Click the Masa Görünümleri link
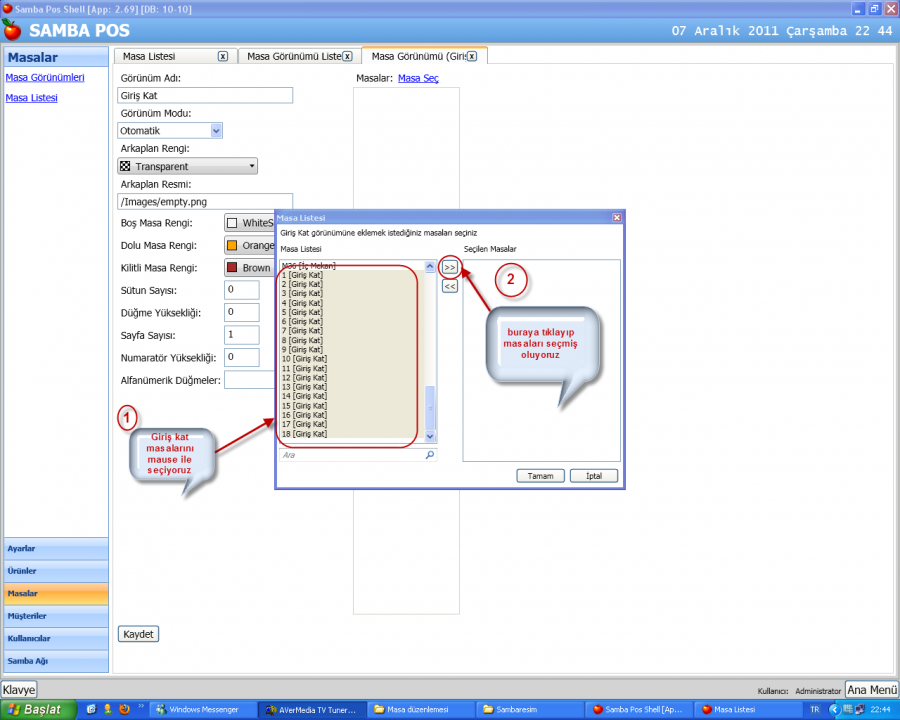The image size is (900, 720). 45,78
